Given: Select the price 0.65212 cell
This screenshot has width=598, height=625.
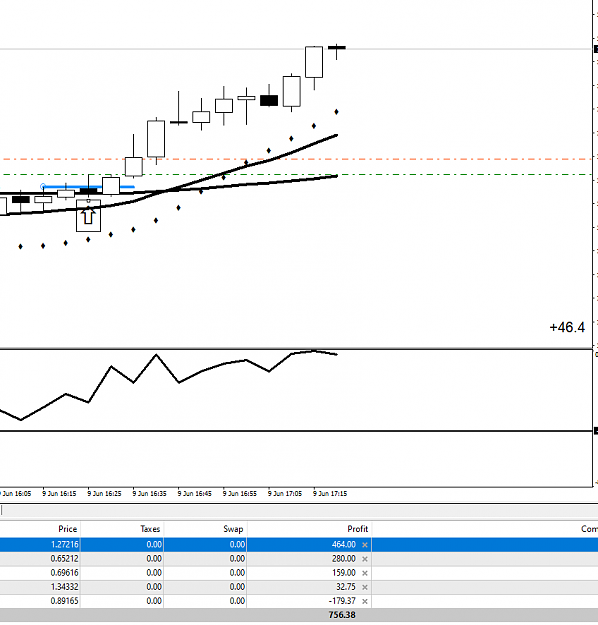Looking at the screenshot, I should [64, 559].
